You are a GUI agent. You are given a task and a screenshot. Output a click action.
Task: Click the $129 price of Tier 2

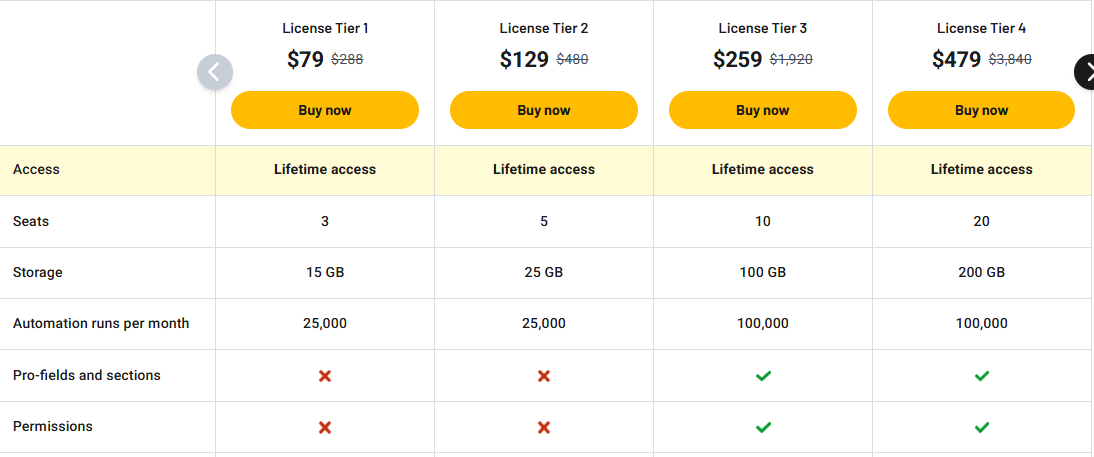click(524, 60)
